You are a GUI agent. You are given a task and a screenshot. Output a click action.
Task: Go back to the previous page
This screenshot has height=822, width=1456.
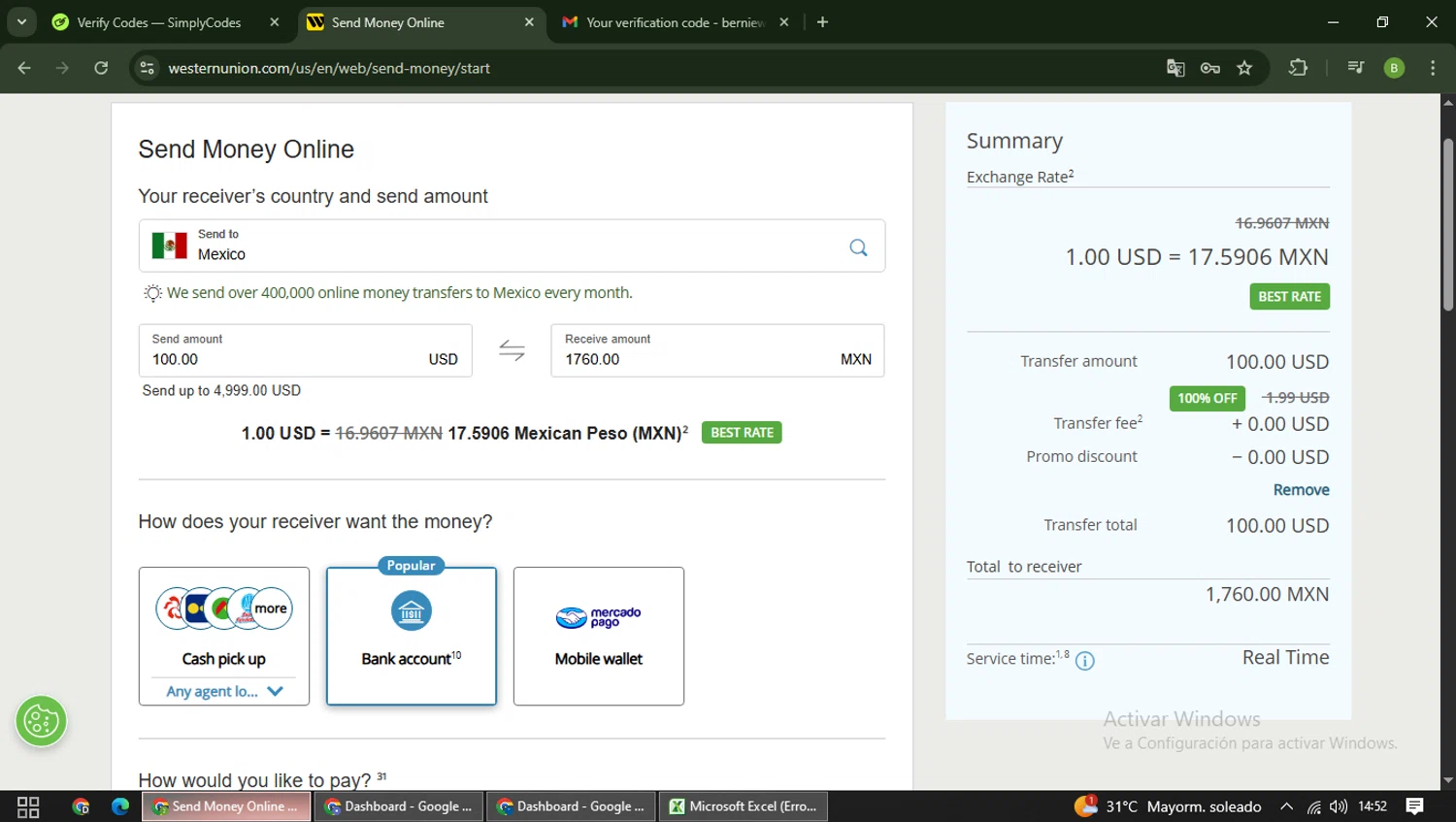tap(24, 68)
